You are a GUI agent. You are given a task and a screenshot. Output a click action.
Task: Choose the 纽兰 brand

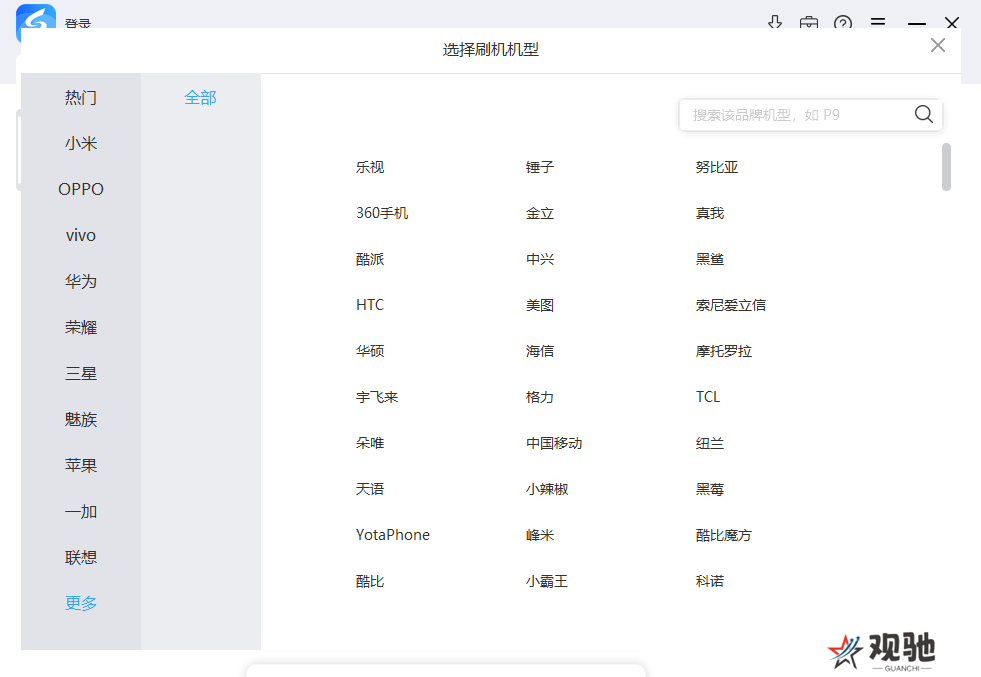pos(709,443)
